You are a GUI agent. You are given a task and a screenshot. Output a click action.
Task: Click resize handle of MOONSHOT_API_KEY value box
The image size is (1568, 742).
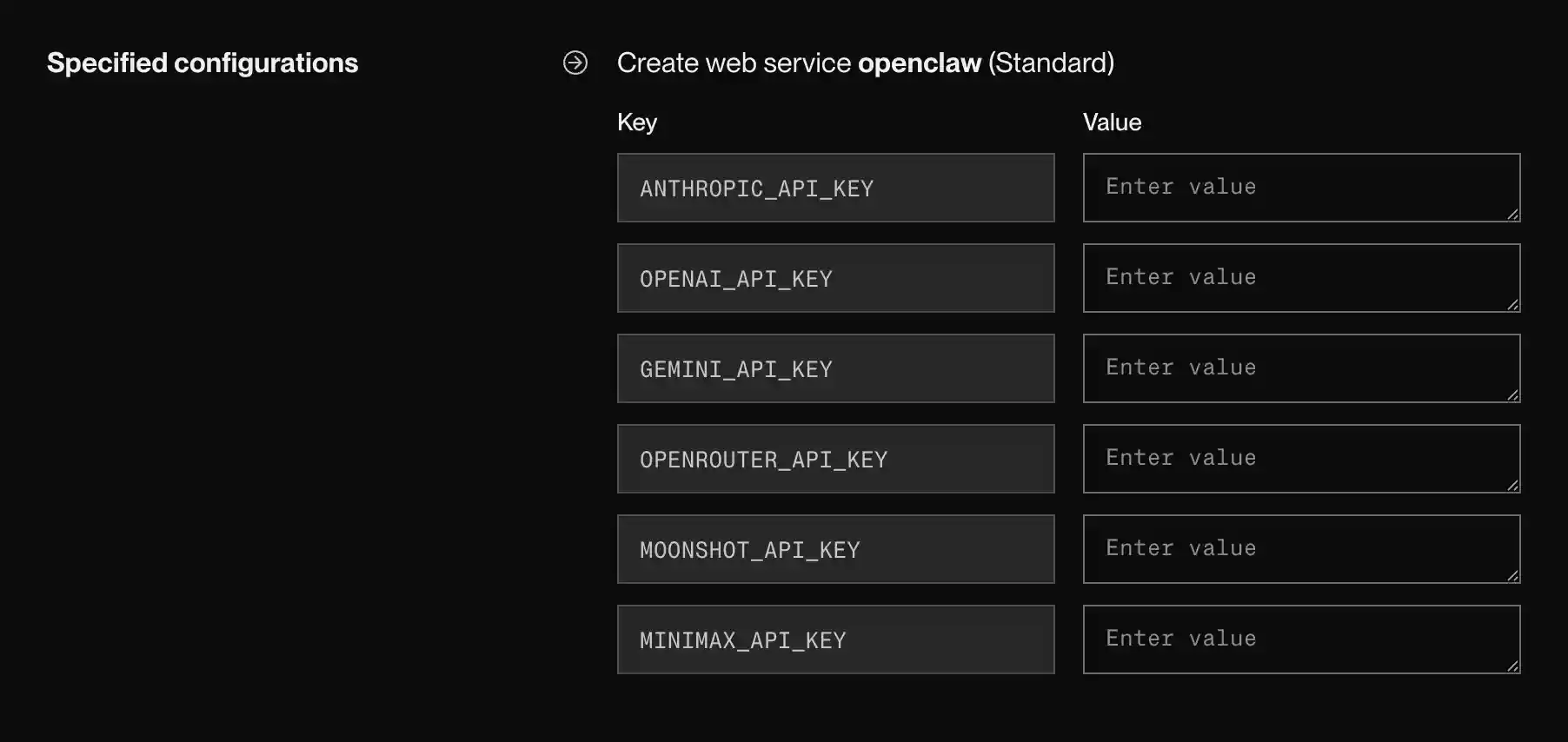pyautogui.click(x=1513, y=576)
